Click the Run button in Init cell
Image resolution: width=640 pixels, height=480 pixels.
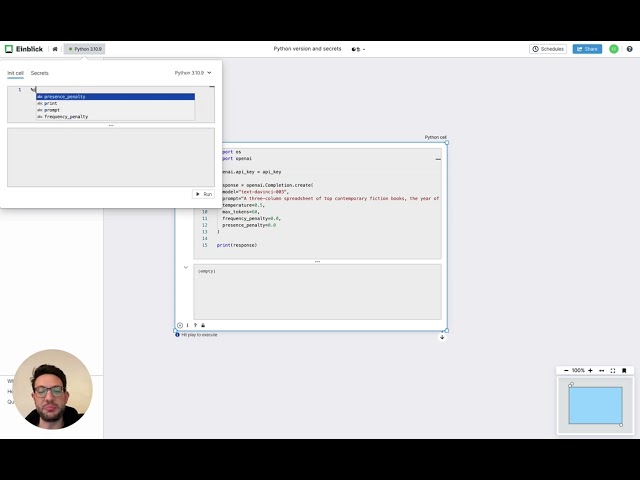[203, 194]
